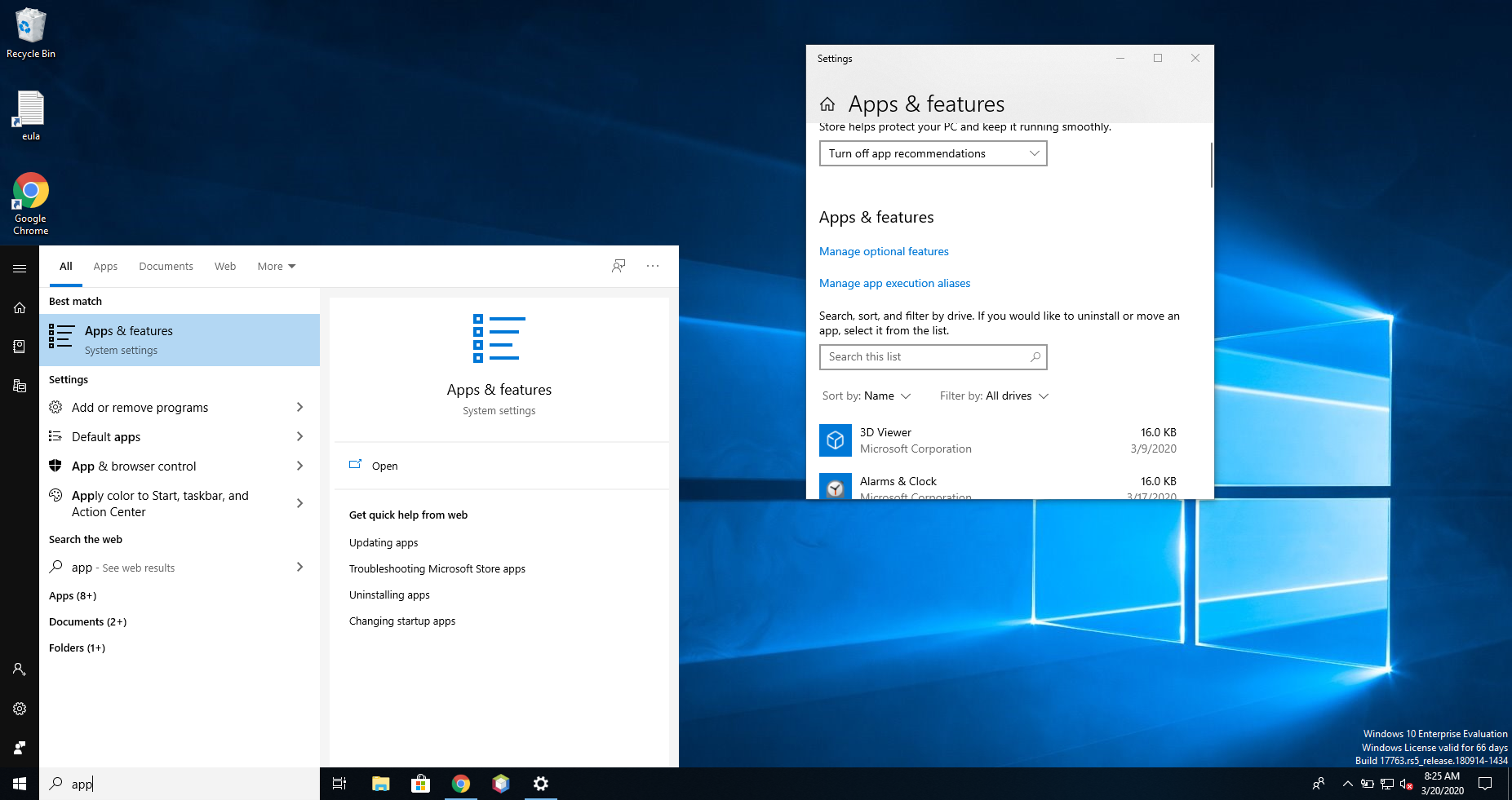Click the volume muted tray icon
The height and width of the screenshot is (800, 1512).
[x=1407, y=784]
